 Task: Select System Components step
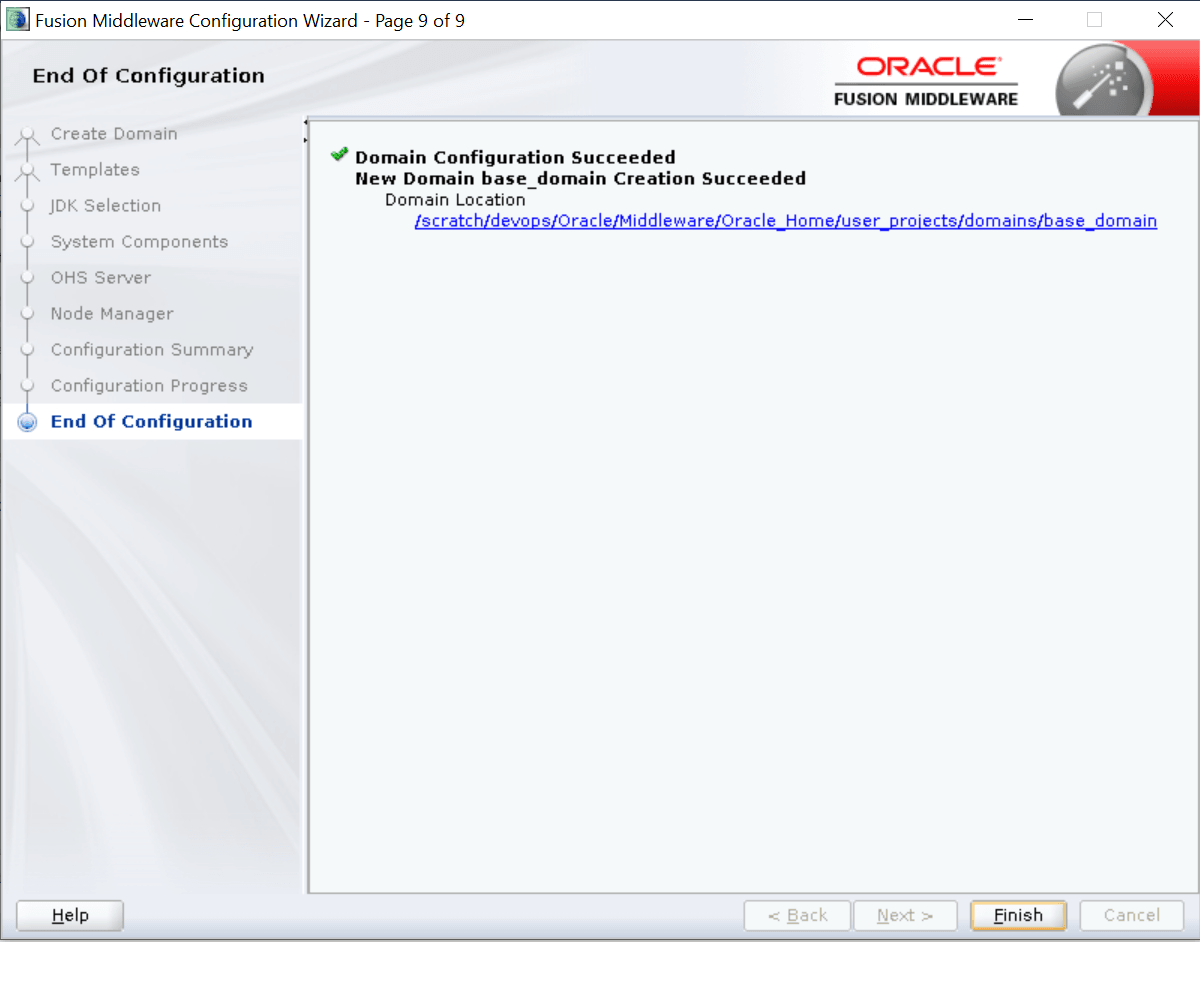click(139, 242)
